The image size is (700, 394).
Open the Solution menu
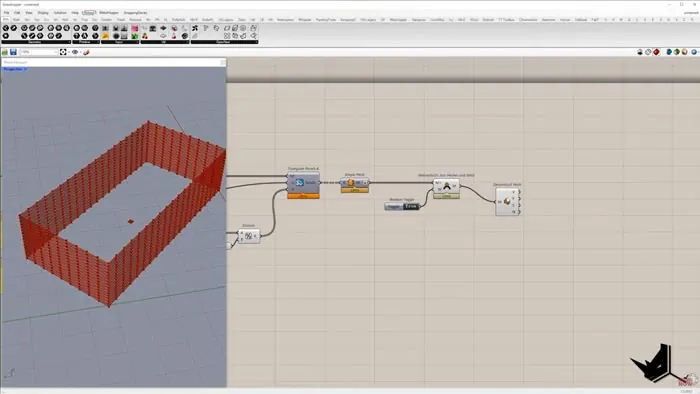click(x=60, y=12)
